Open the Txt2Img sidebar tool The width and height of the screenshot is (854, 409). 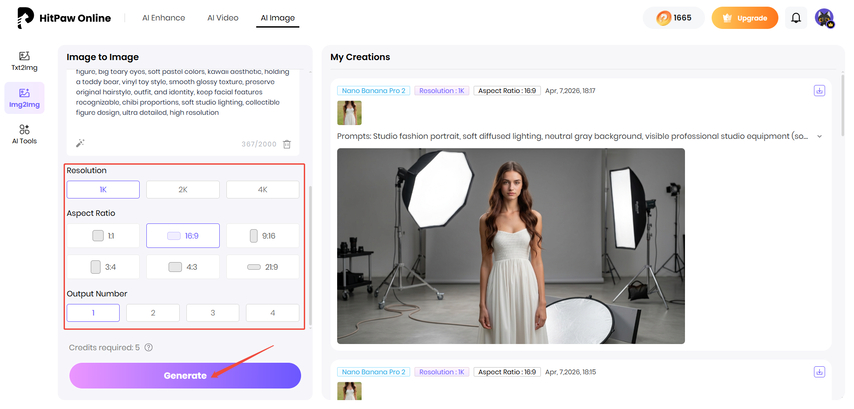(x=24, y=61)
